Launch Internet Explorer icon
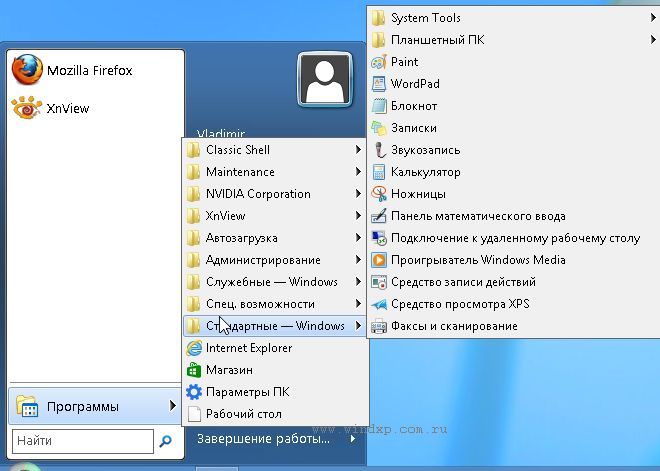 194,348
